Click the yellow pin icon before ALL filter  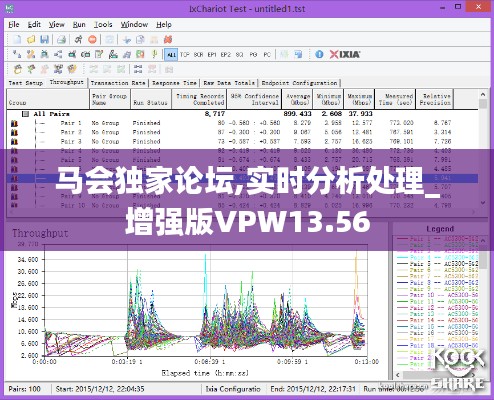(154, 54)
